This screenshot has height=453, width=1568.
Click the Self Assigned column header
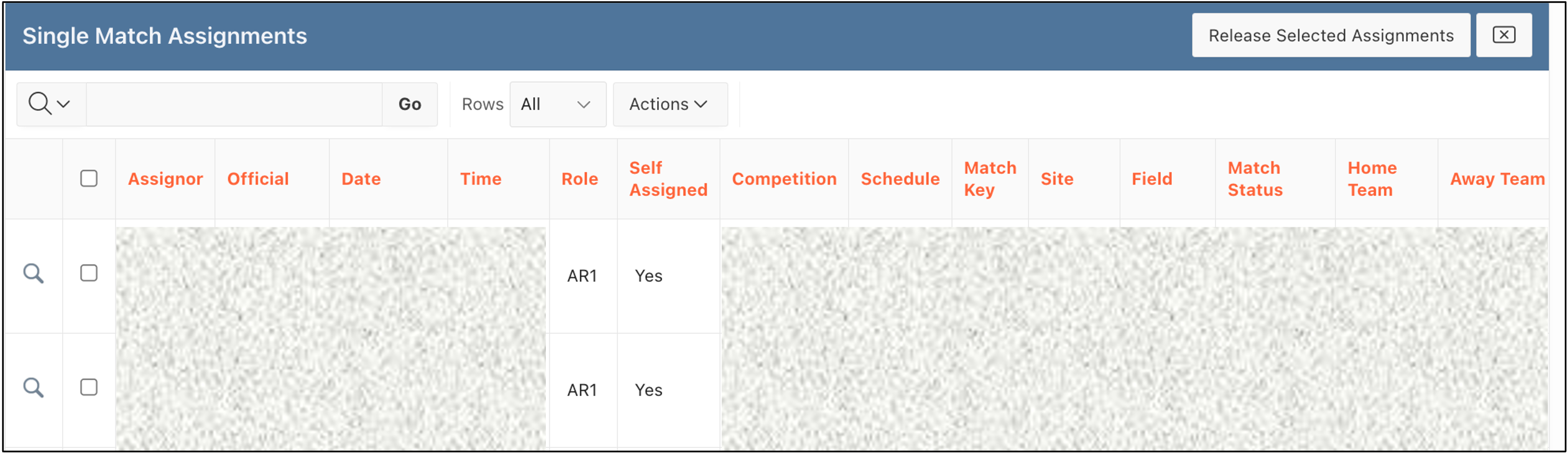point(668,179)
